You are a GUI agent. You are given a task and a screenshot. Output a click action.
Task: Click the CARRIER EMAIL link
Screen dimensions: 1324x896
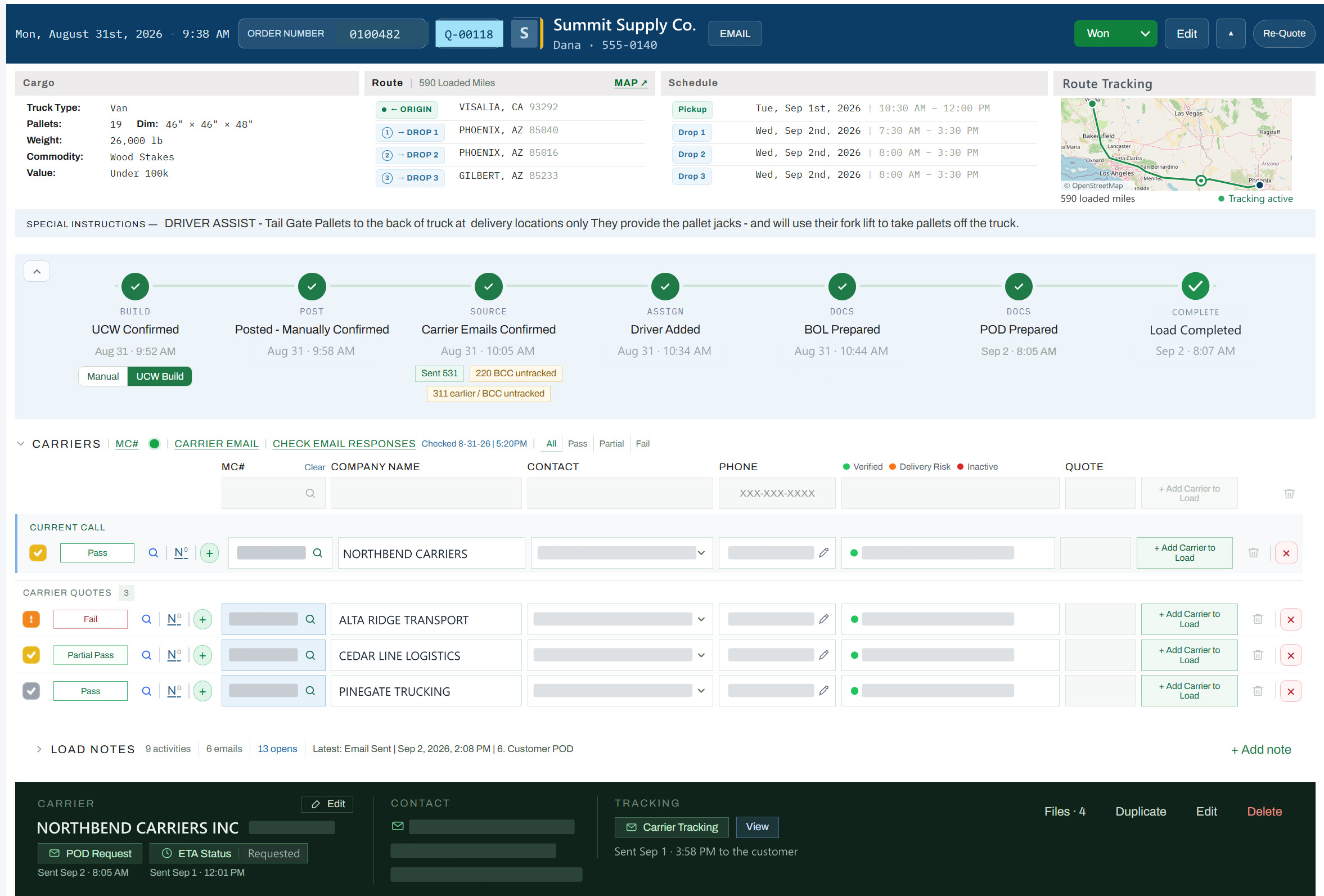click(217, 444)
